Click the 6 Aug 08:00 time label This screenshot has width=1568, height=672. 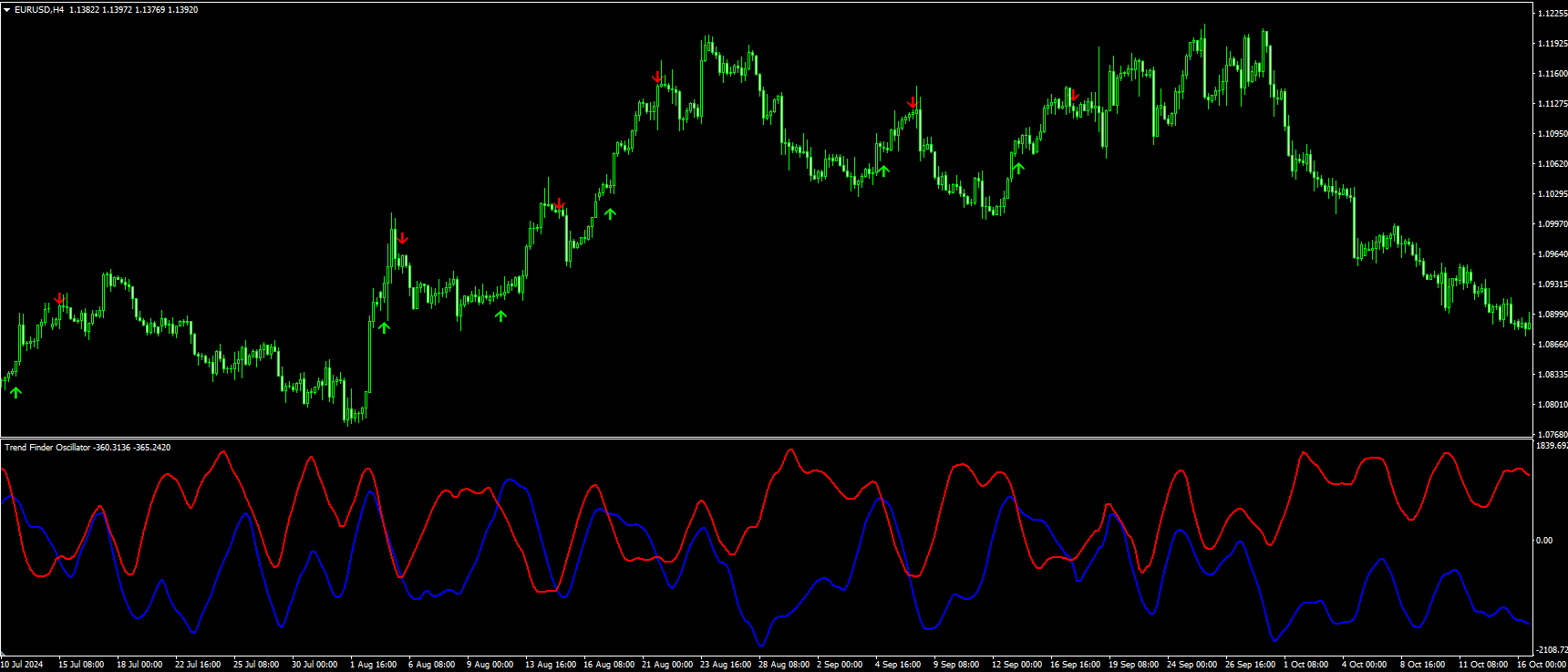coord(432,665)
